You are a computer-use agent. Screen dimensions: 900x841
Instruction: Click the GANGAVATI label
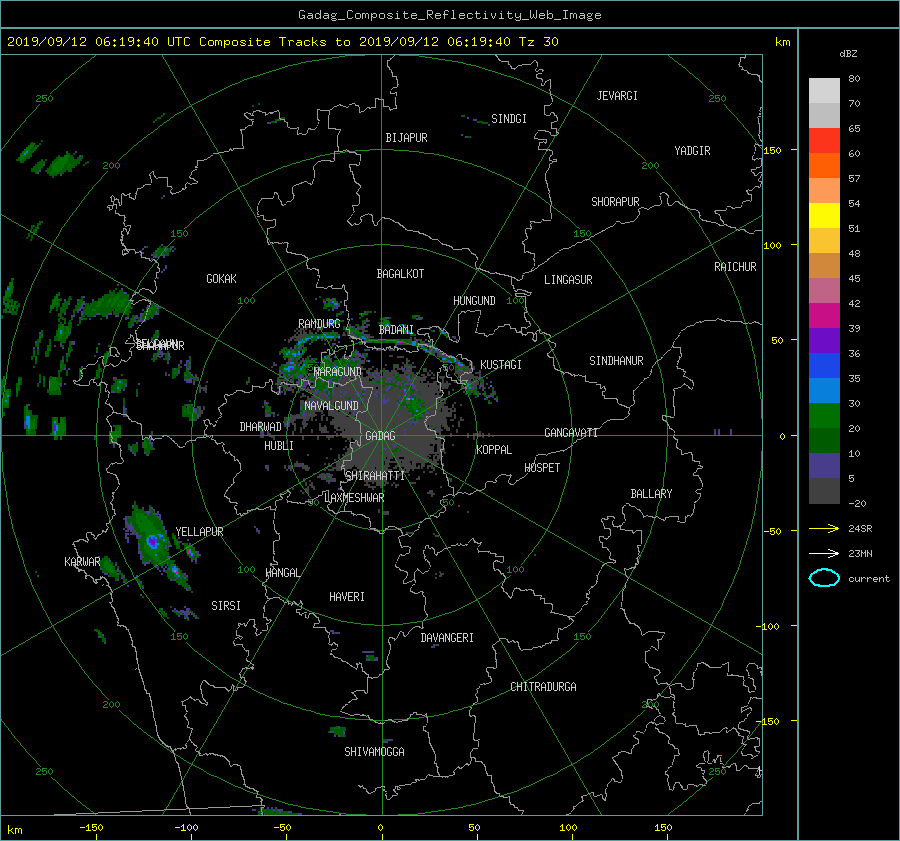pos(571,433)
